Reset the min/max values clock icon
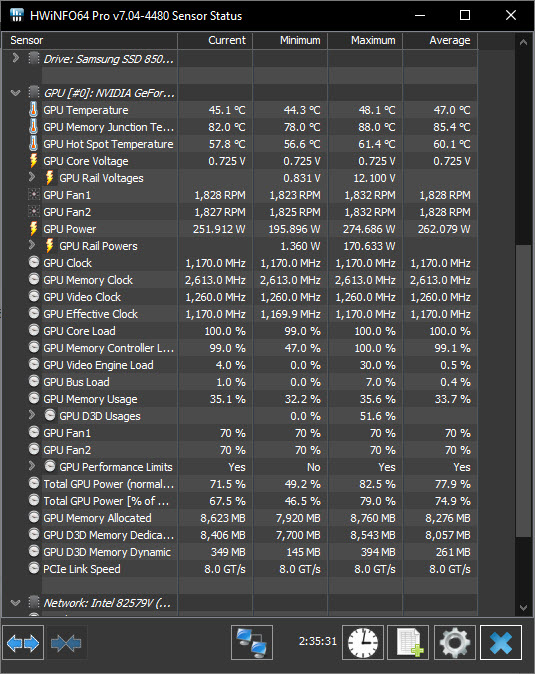535x674 pixels. coord(363,642)
